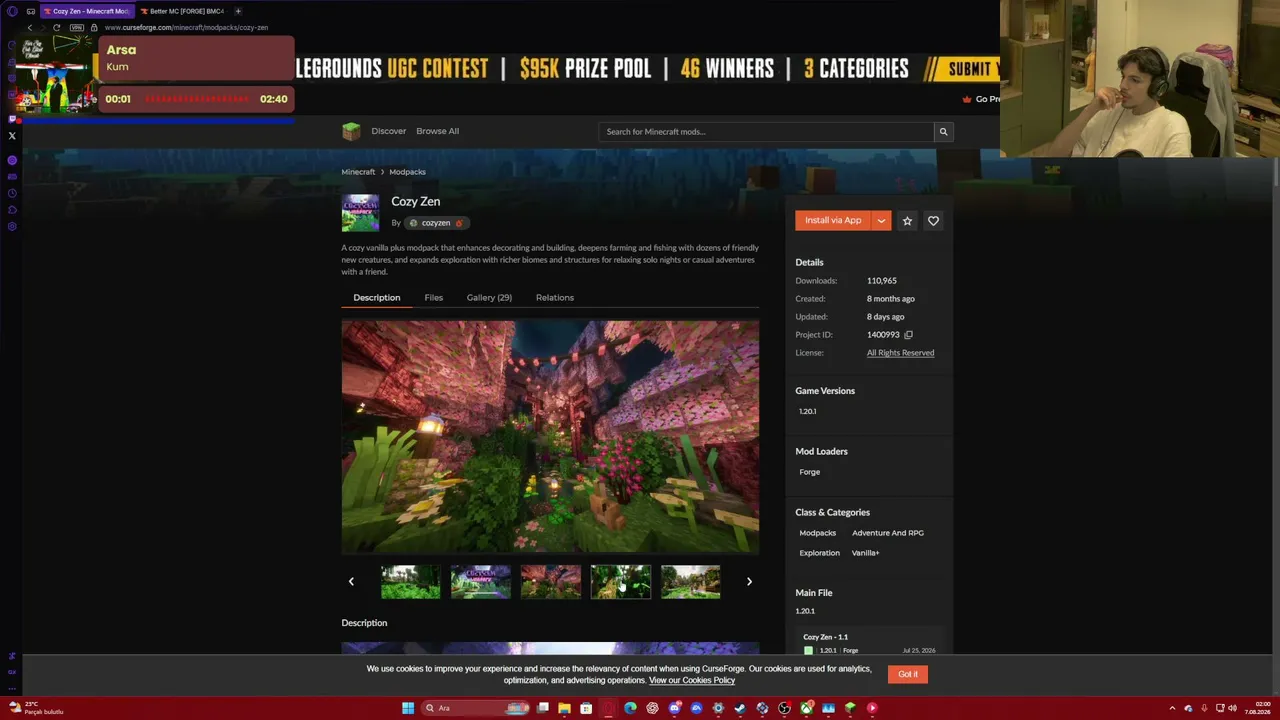This screenshot has width=1280, height=720.
Task: Open ChatGPT app from the taskbar
Action: pyautogui.click(x=652, y=708)
